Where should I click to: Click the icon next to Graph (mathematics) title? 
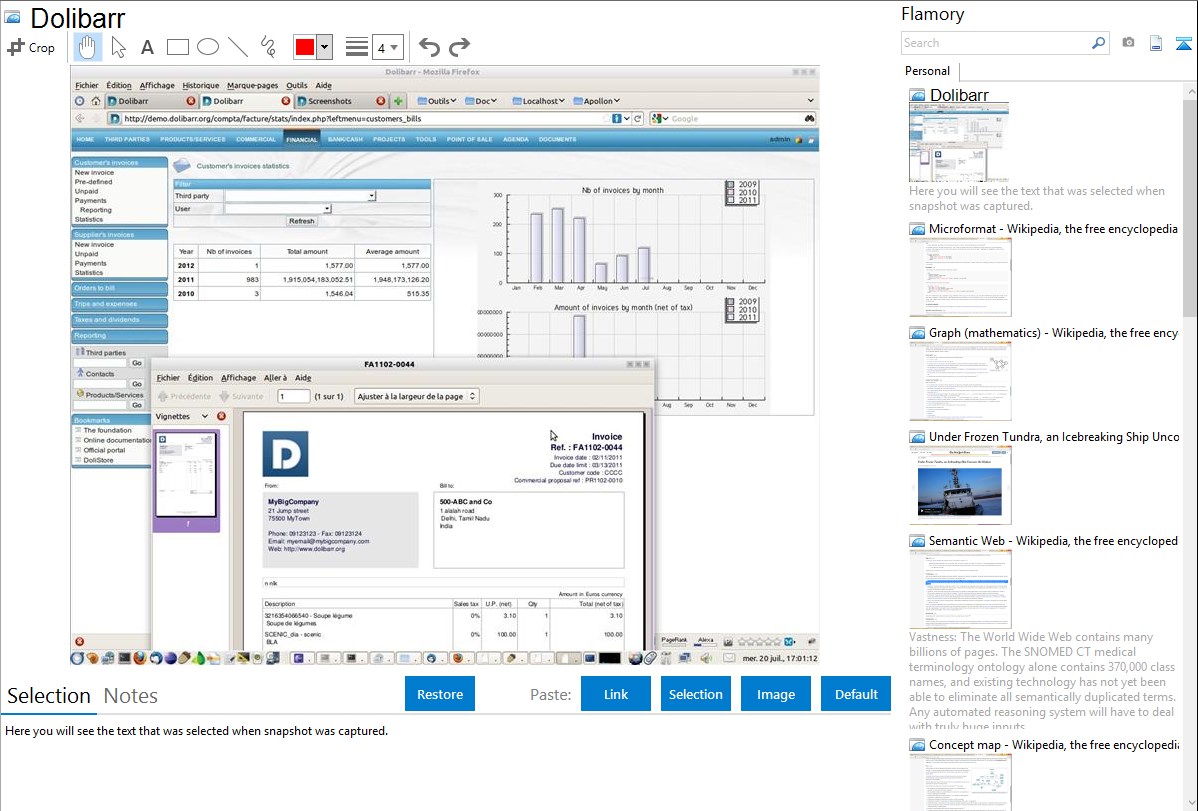point(917,333)
